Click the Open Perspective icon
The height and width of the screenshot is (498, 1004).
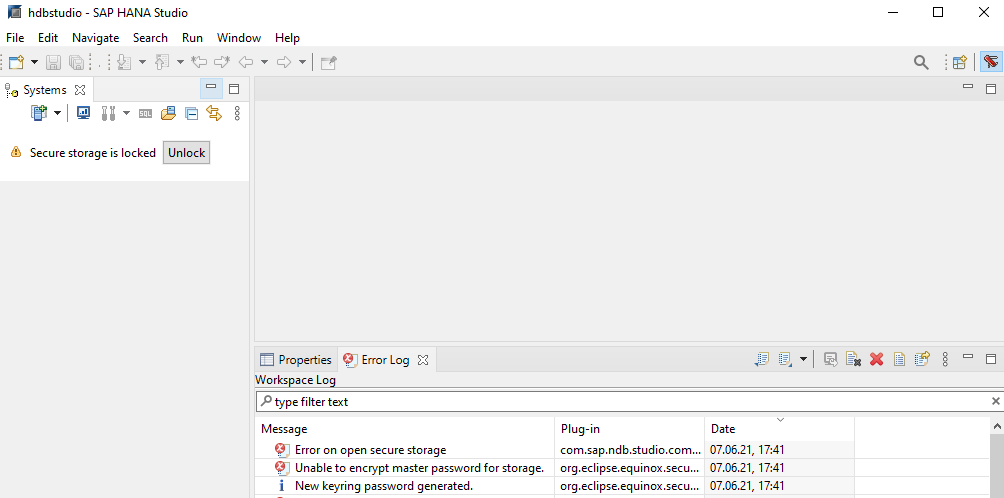(x=959, y=62)
